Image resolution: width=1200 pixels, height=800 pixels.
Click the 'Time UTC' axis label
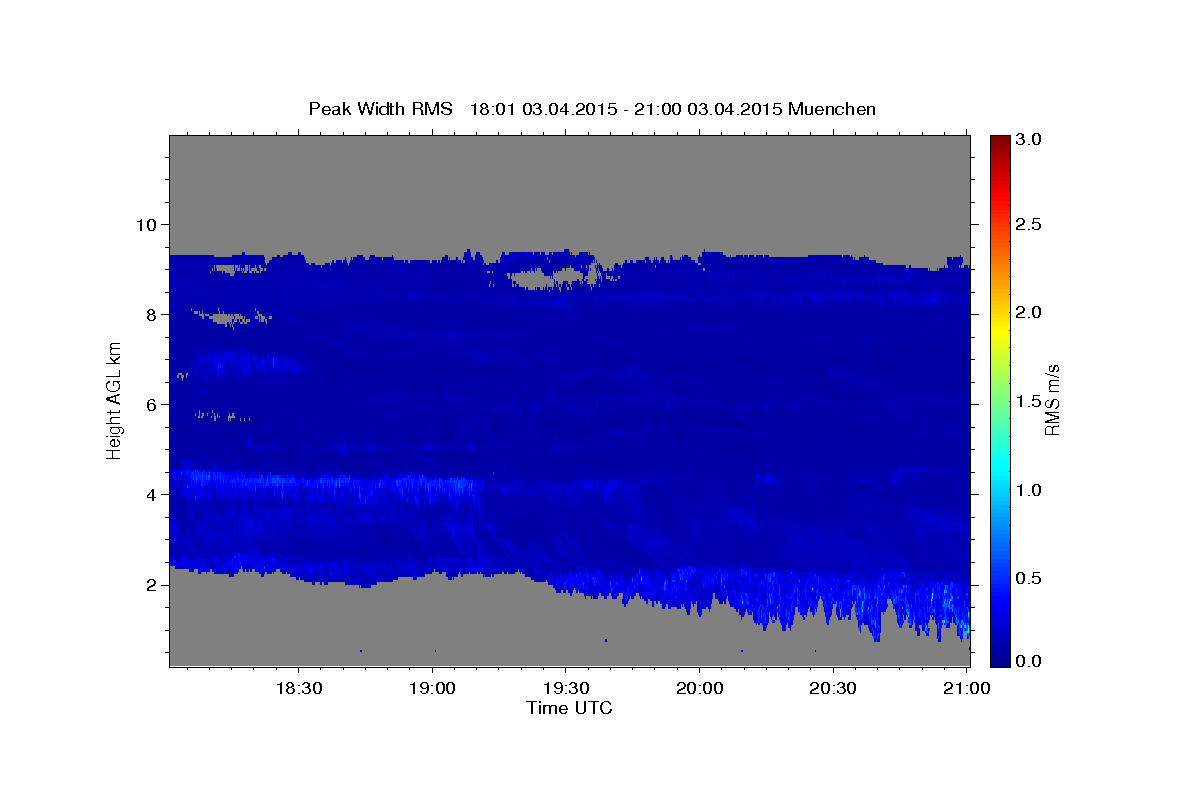(569, 708)
